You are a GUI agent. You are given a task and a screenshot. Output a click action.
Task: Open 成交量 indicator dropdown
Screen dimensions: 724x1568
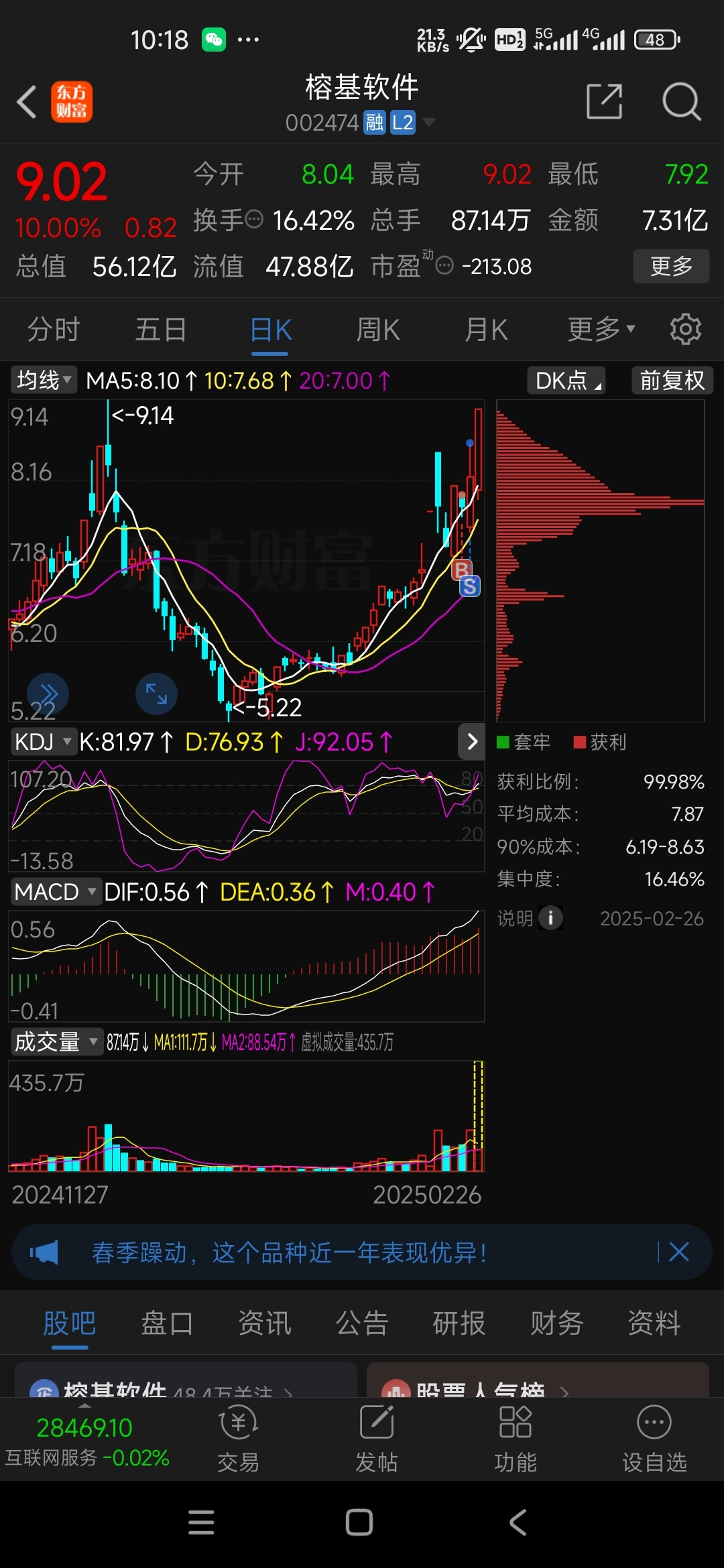(x=56, y=1042)
